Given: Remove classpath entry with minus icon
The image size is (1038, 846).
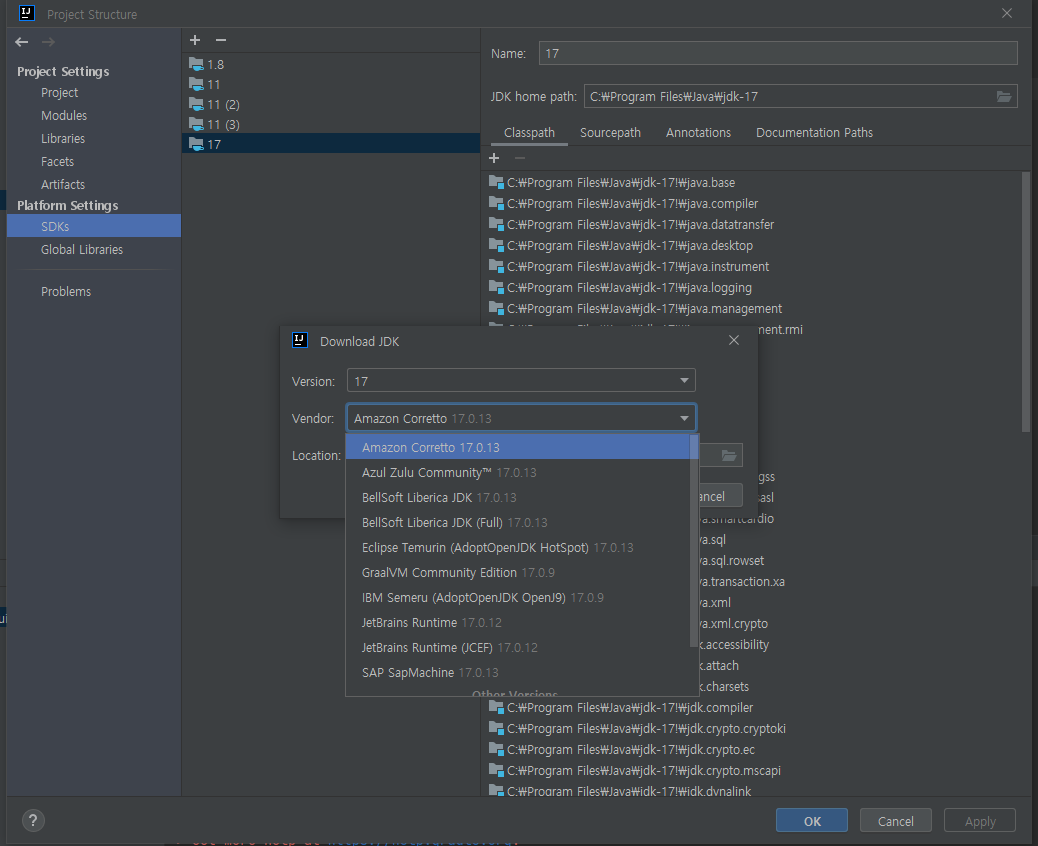Looking at the screenshot, I should coord(520,158).
